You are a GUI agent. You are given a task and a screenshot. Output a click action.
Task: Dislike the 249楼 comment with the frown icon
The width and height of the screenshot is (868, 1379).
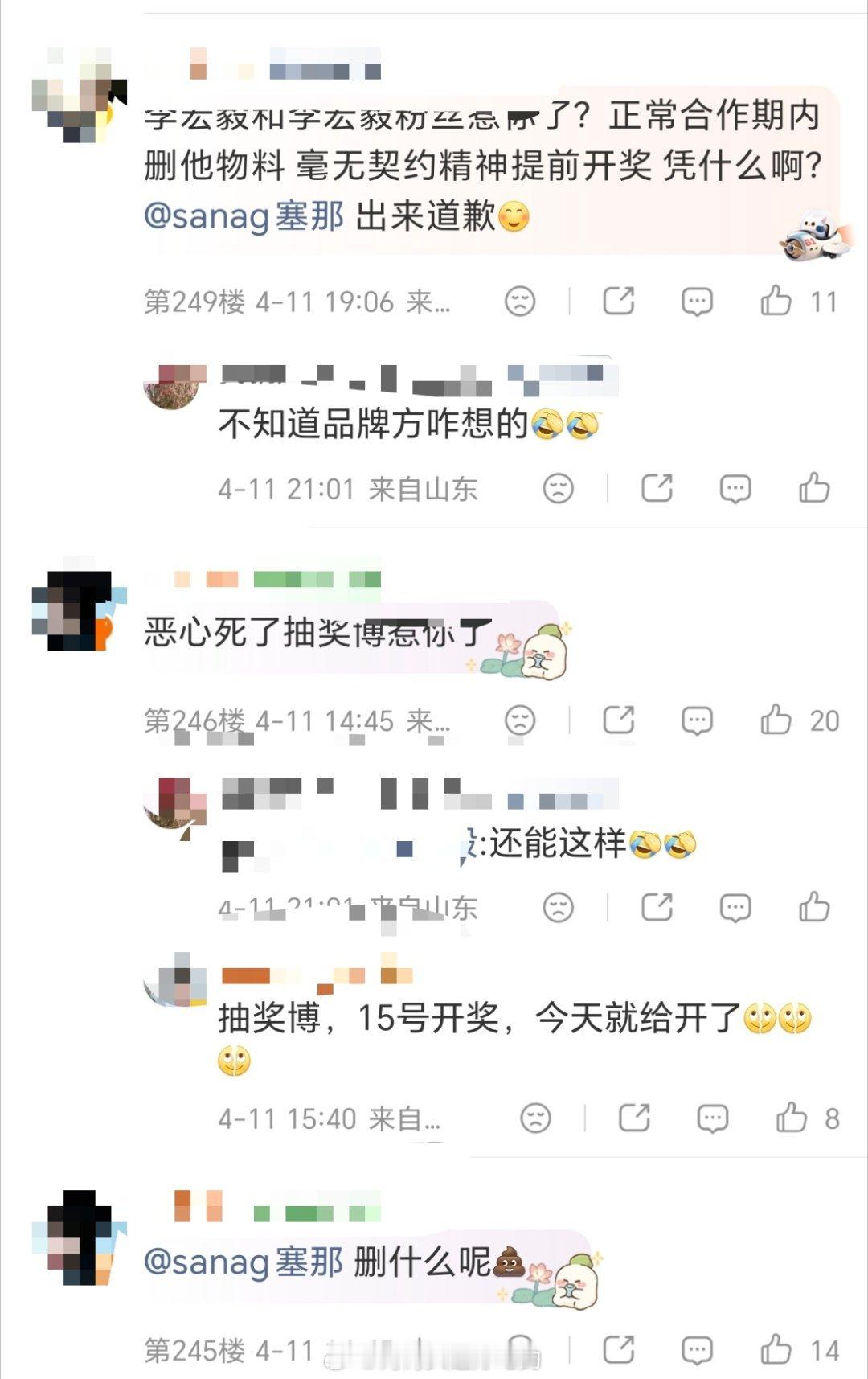coord(520,302)
